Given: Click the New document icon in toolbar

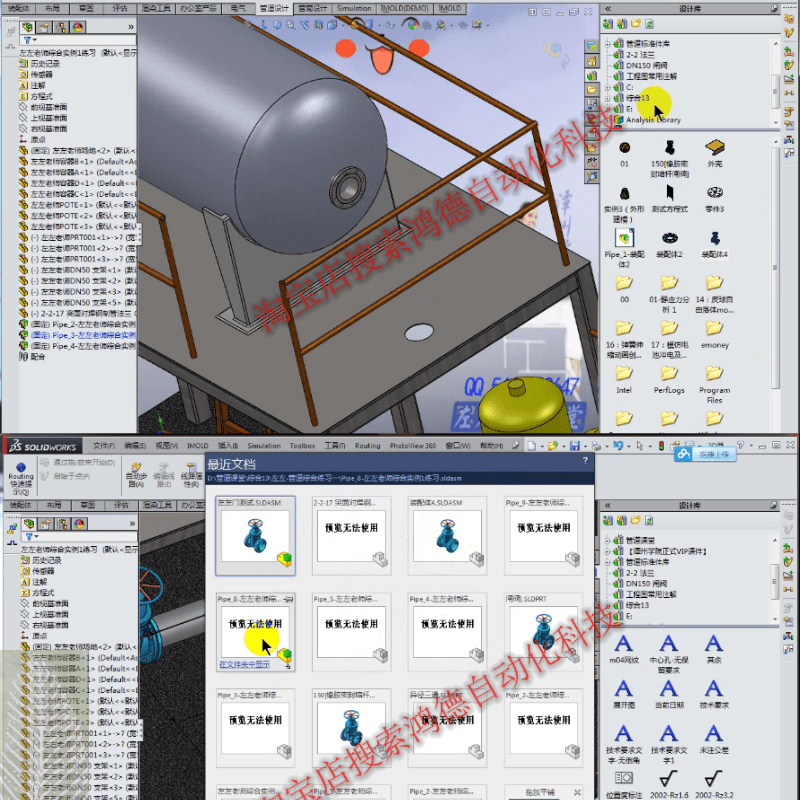Looking at the screenshot, I should [532, 446].
